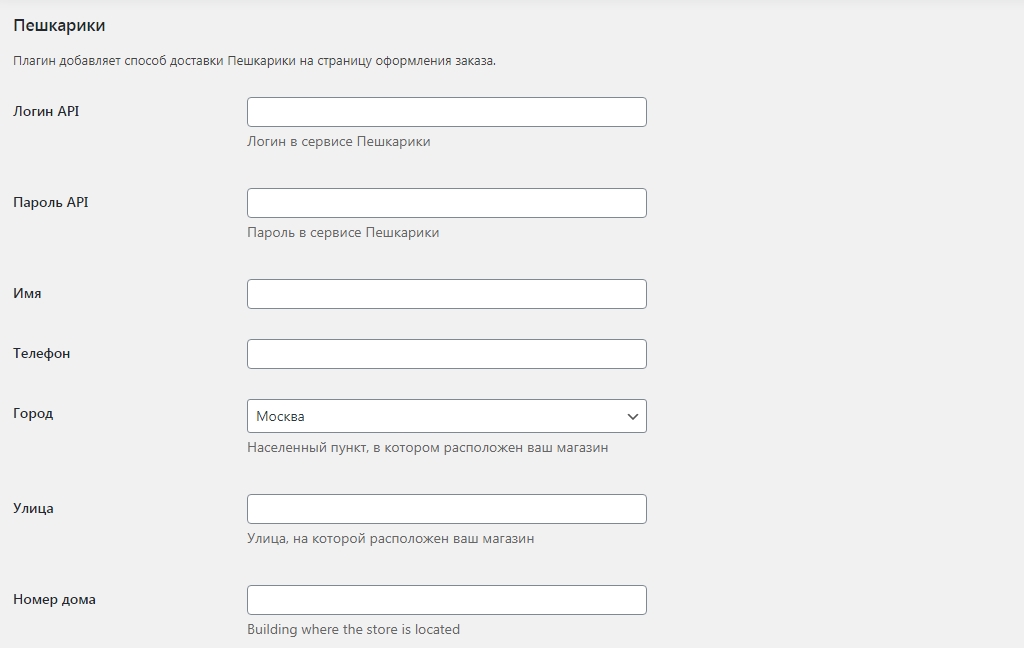Click the Город field label

pyautogui.click(x=33, y=413)
